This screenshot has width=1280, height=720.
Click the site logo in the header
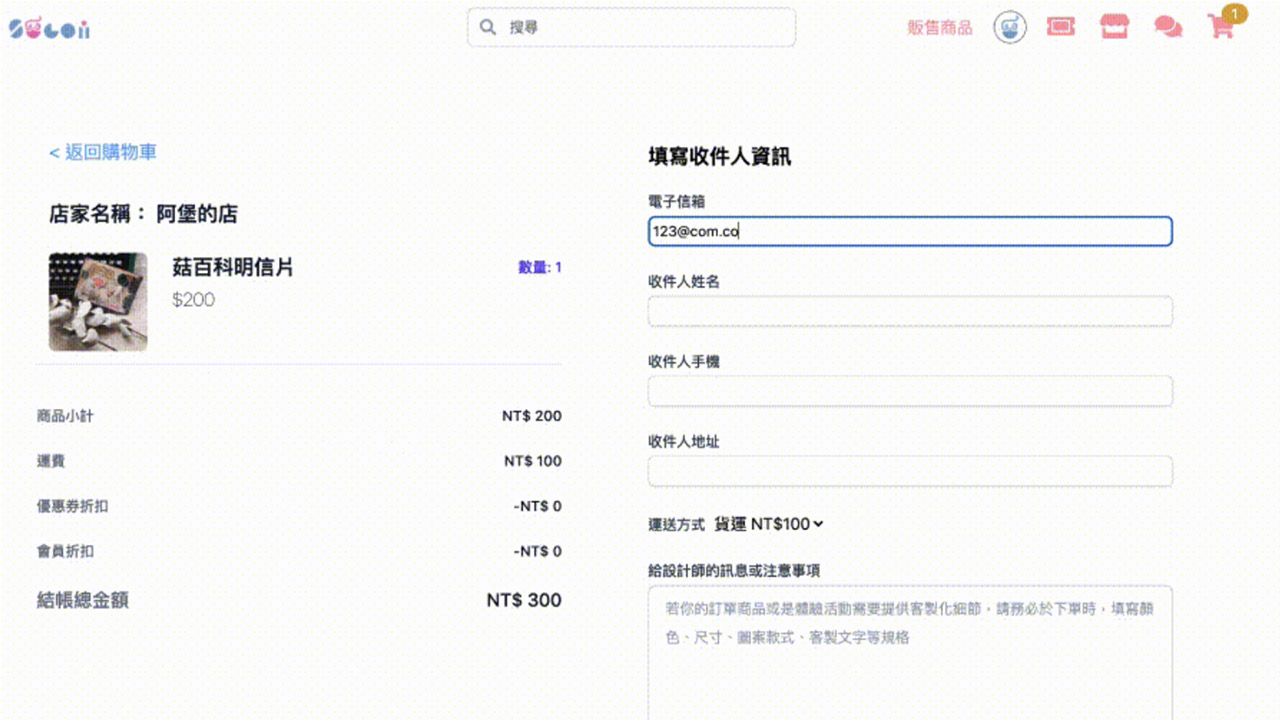point(49,29)
